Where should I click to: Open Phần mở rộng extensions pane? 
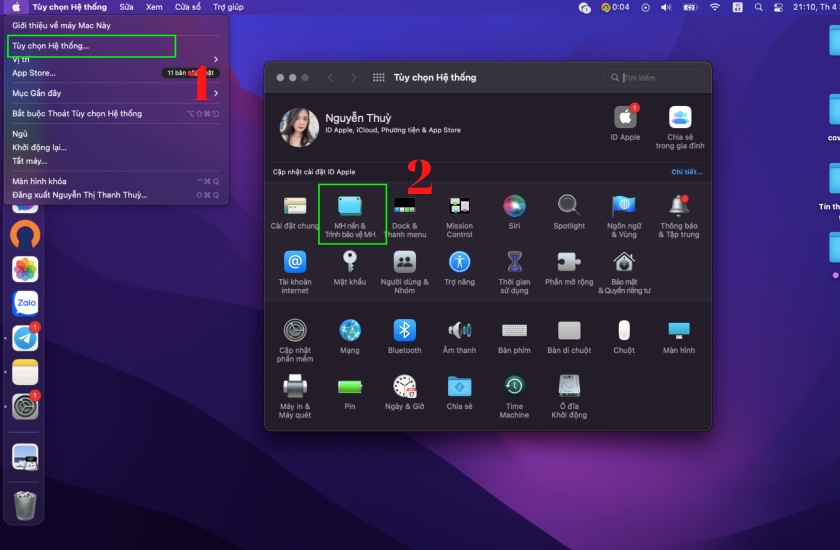click(x=569, y=269)
